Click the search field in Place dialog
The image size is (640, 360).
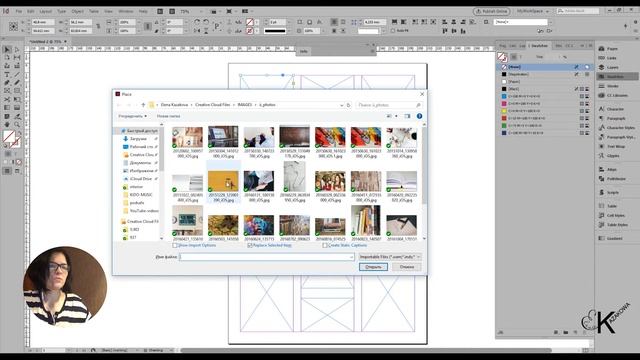coord(389,105)
